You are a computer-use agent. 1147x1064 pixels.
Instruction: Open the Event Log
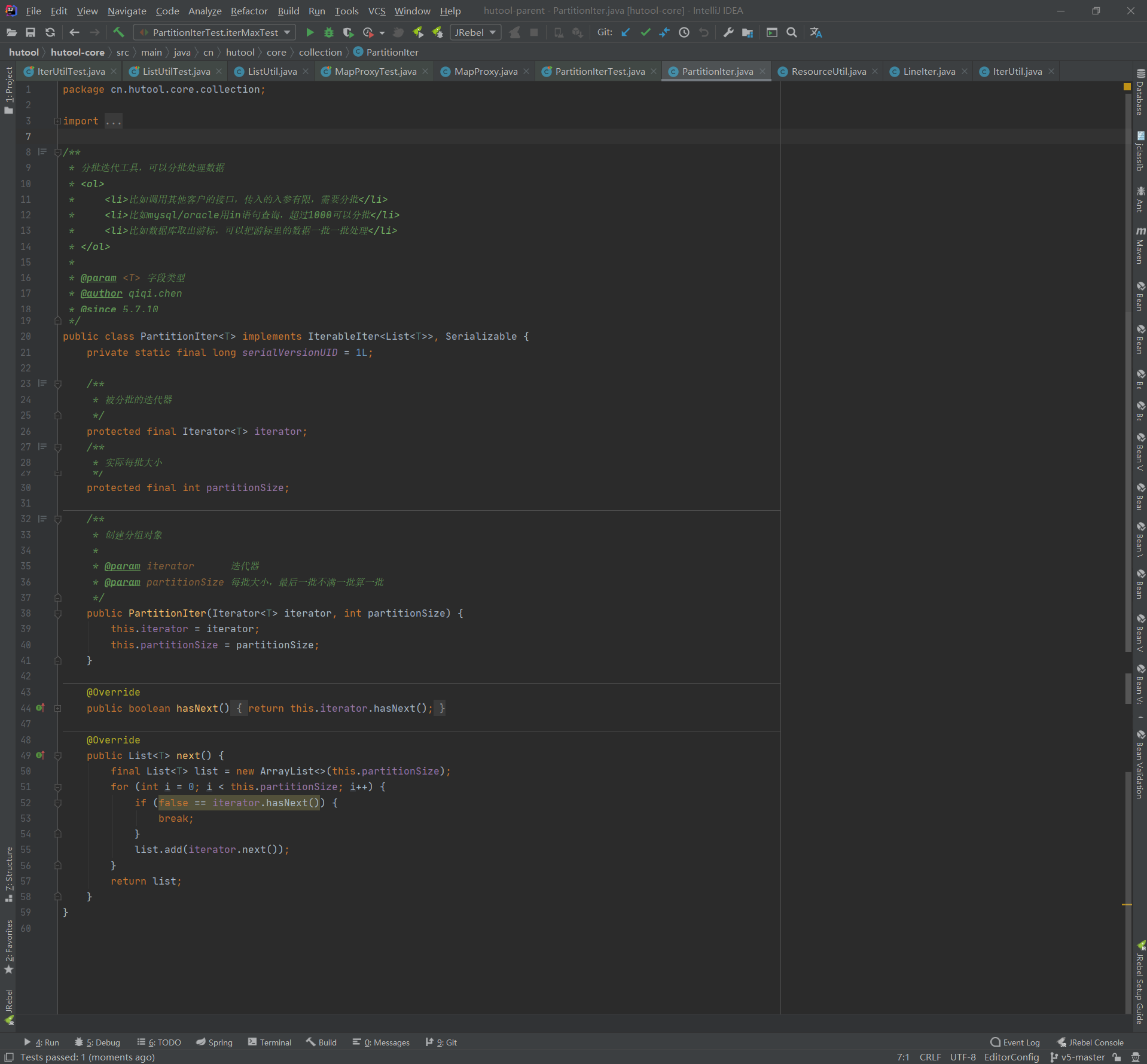pos(1015,1042)
